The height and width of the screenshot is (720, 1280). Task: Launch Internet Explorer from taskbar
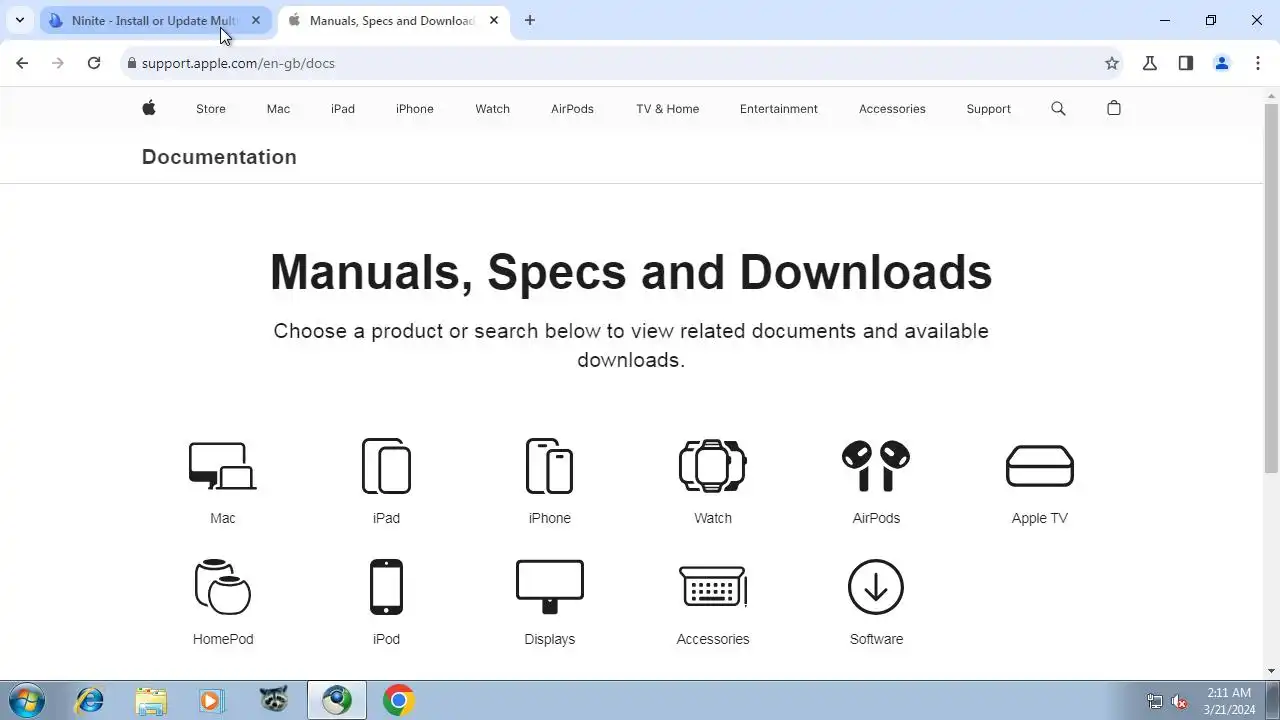pos(90,700)
